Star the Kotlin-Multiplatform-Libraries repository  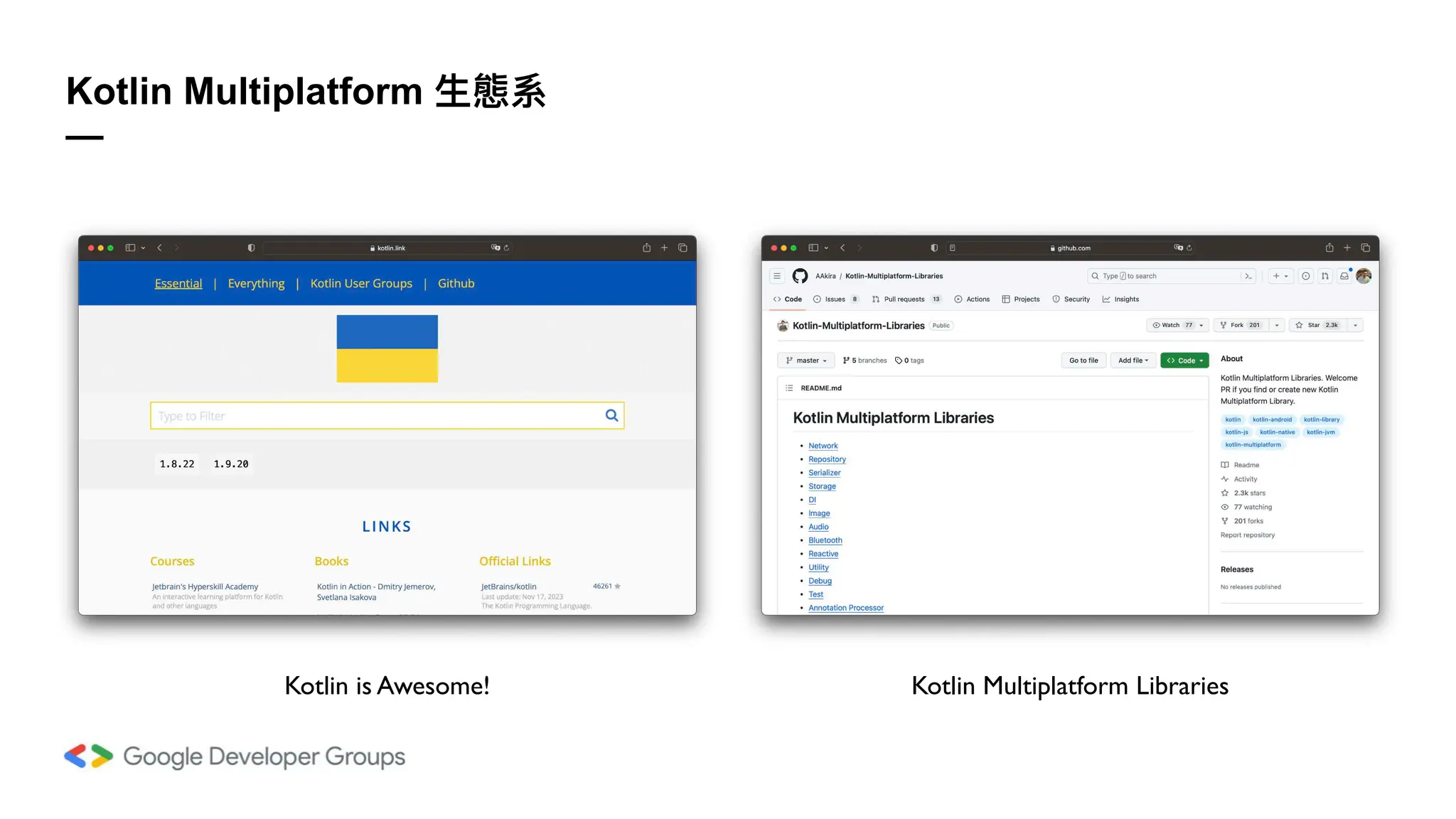pos(1317,325)
